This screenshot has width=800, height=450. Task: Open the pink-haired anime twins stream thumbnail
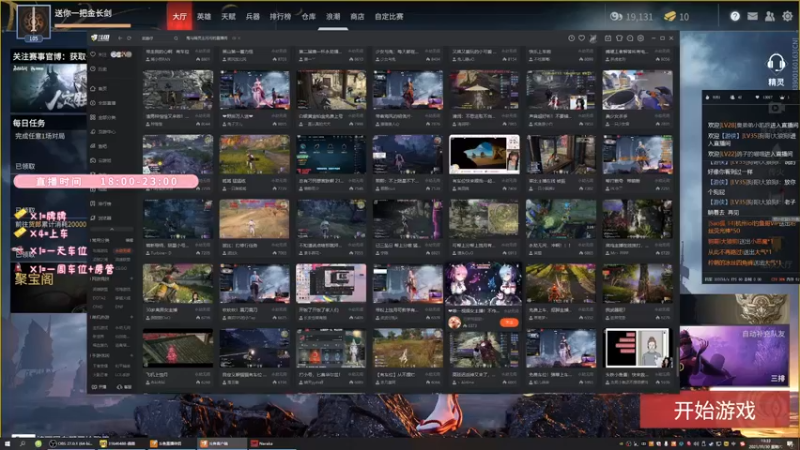(484, 284)
